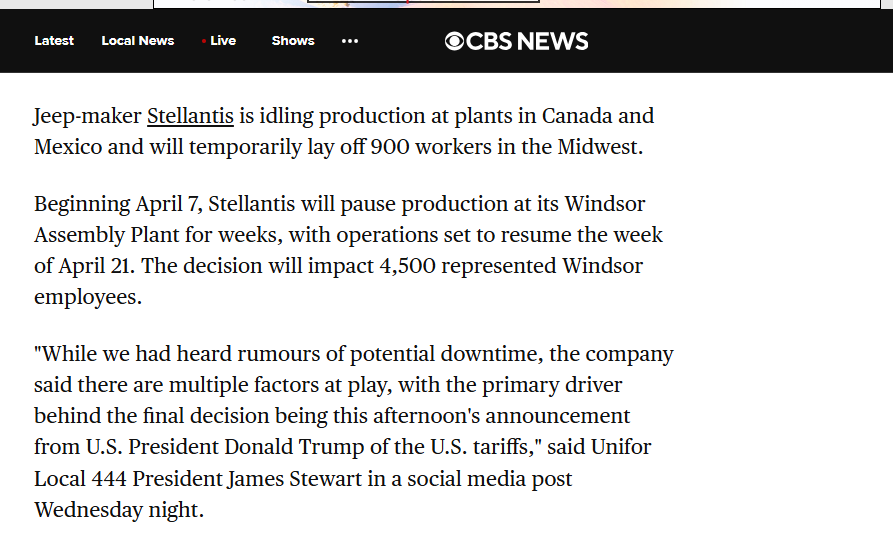Screen dimensions: 893x537
Task: Click the CBS eye logo icon
Action: [455, 41]
